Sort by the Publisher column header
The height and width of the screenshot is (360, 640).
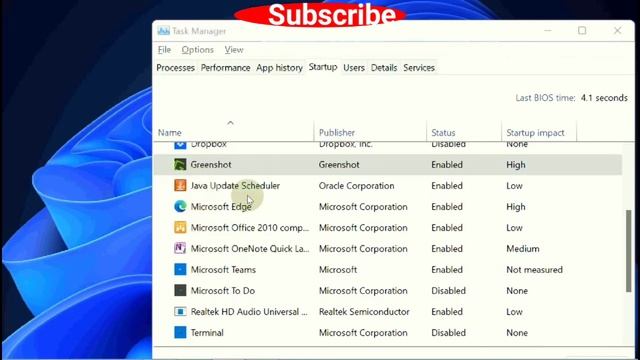tap(337, 133)
